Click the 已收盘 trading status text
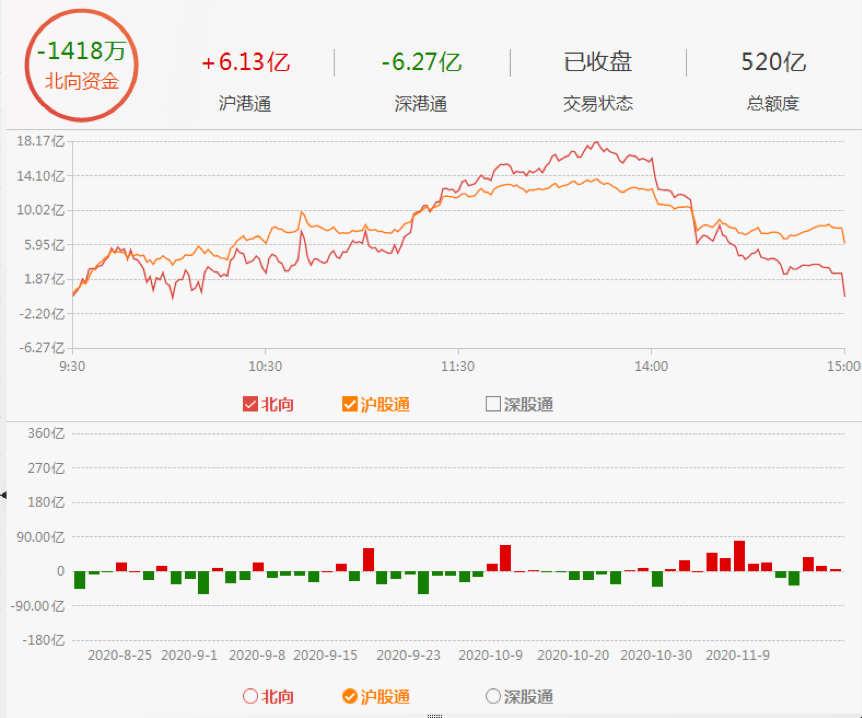This screenshot has height=718, width=862. (x=598, y=62)
